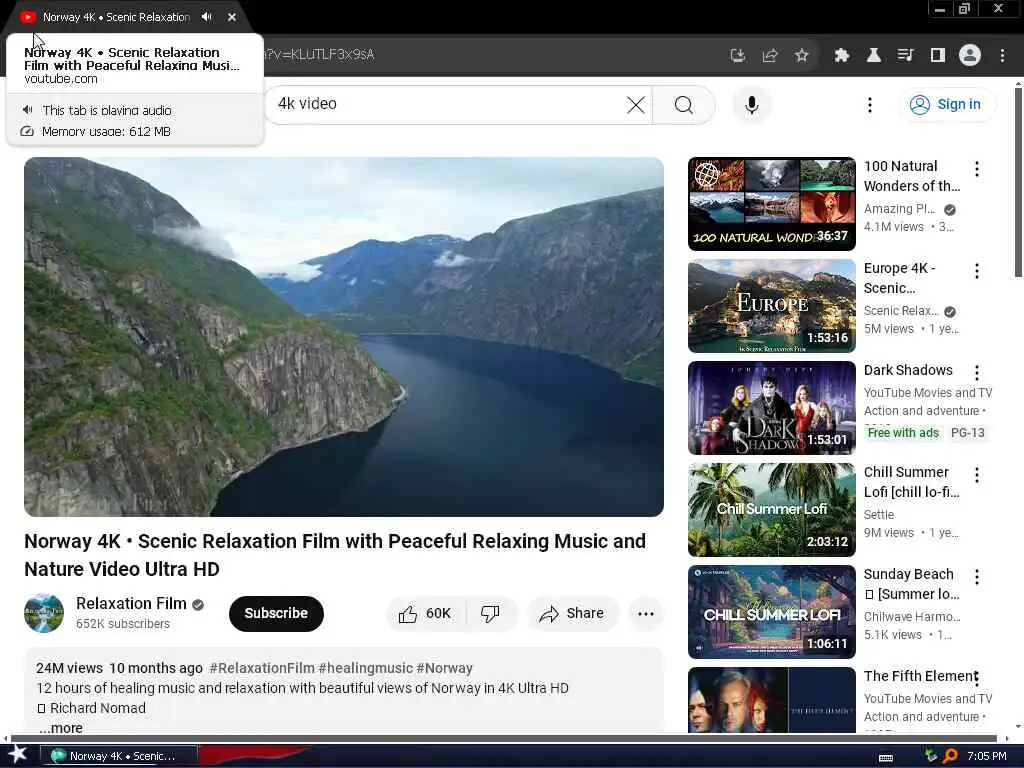Screen dimensions: 1024x768
Task: Open 100 Natural Wonders video thumbnail
Action: coord(771,204)
